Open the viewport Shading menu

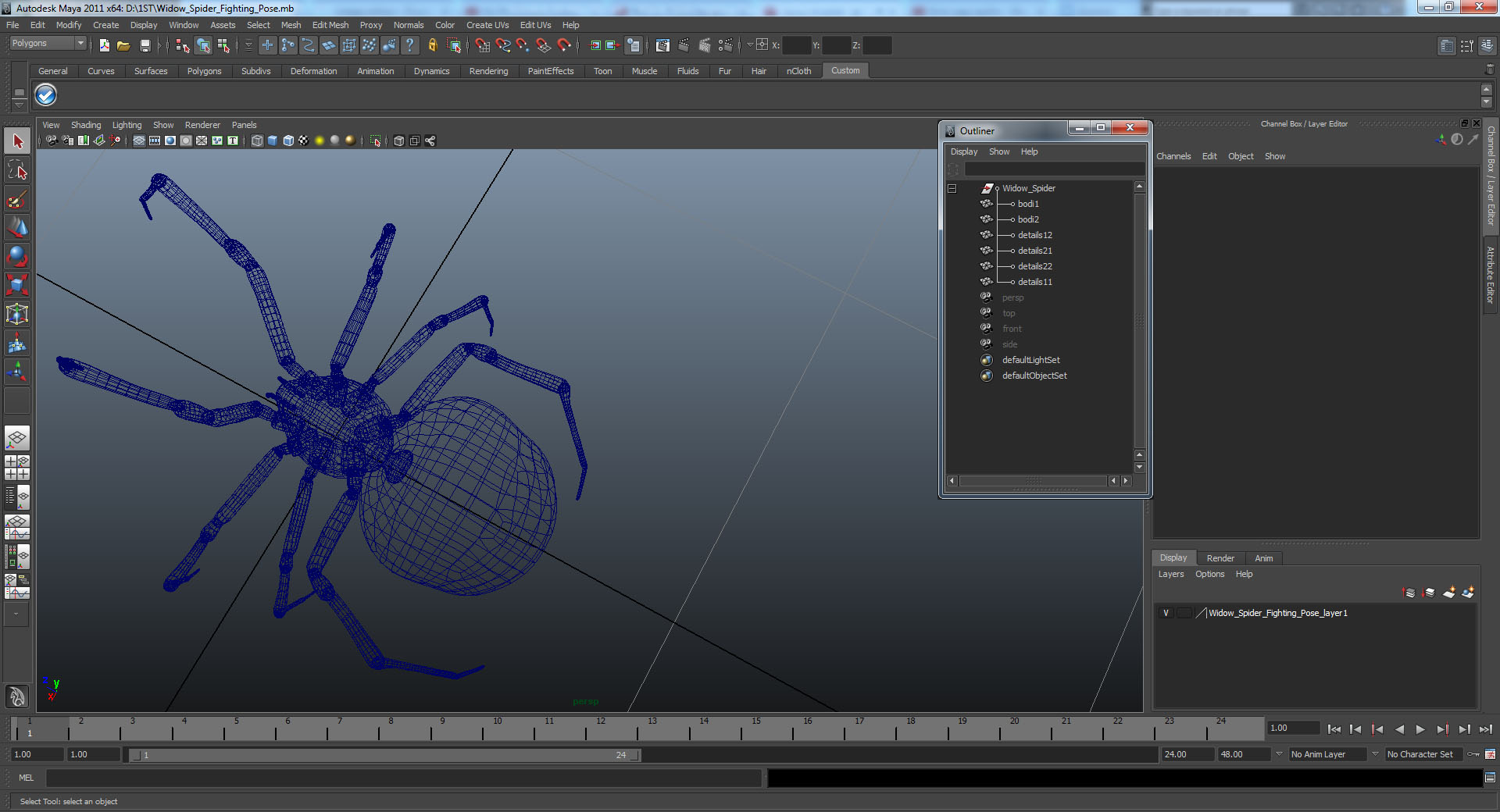coord(86,125)
